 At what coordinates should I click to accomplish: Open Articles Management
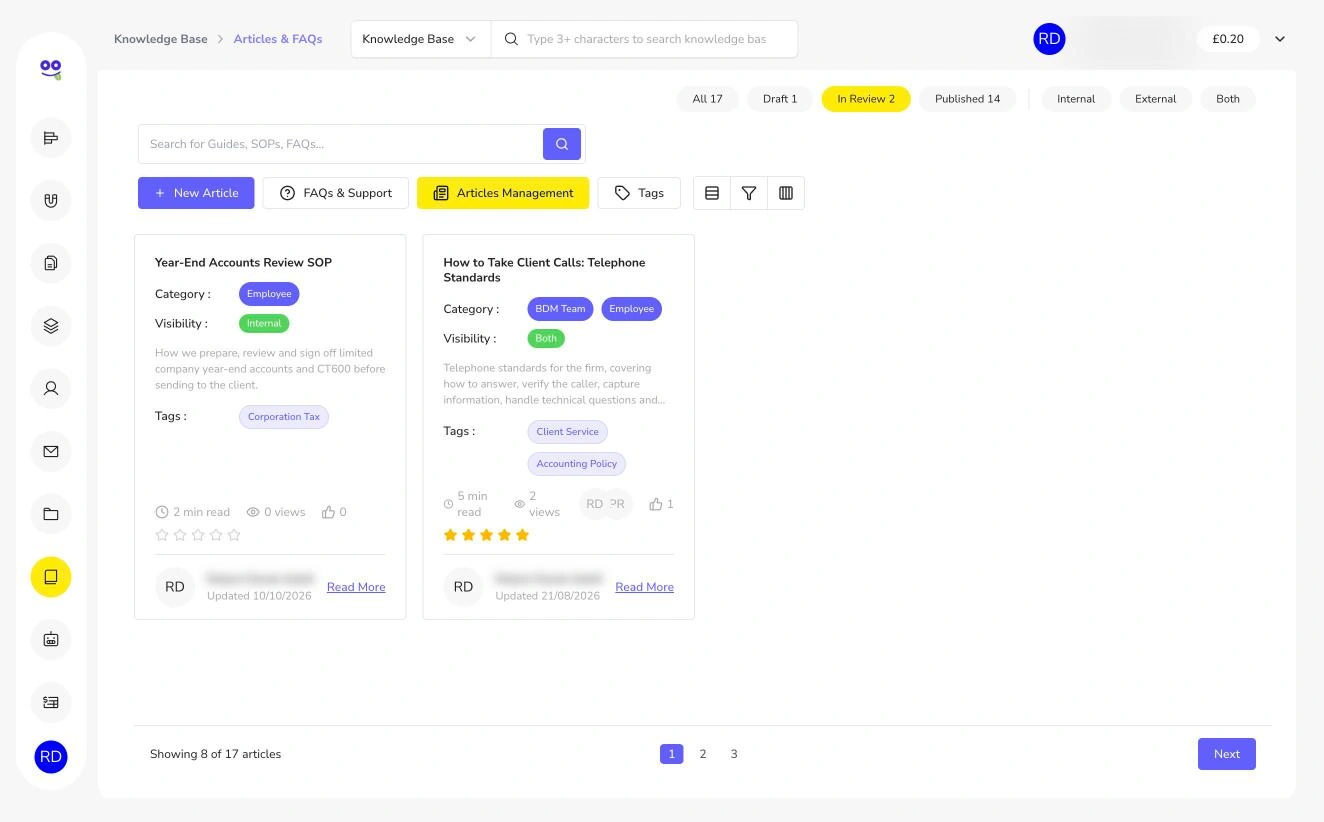pos(503,193)
